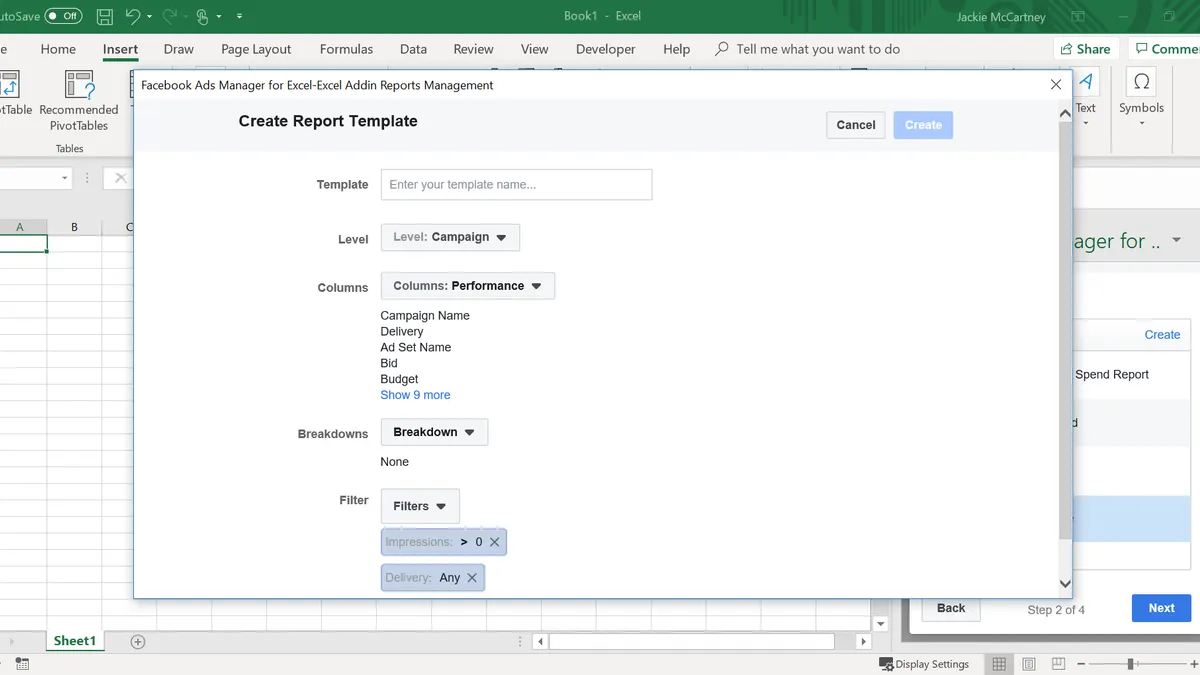Open the Columns: Performance dropdown

click(x=468, y=286)
